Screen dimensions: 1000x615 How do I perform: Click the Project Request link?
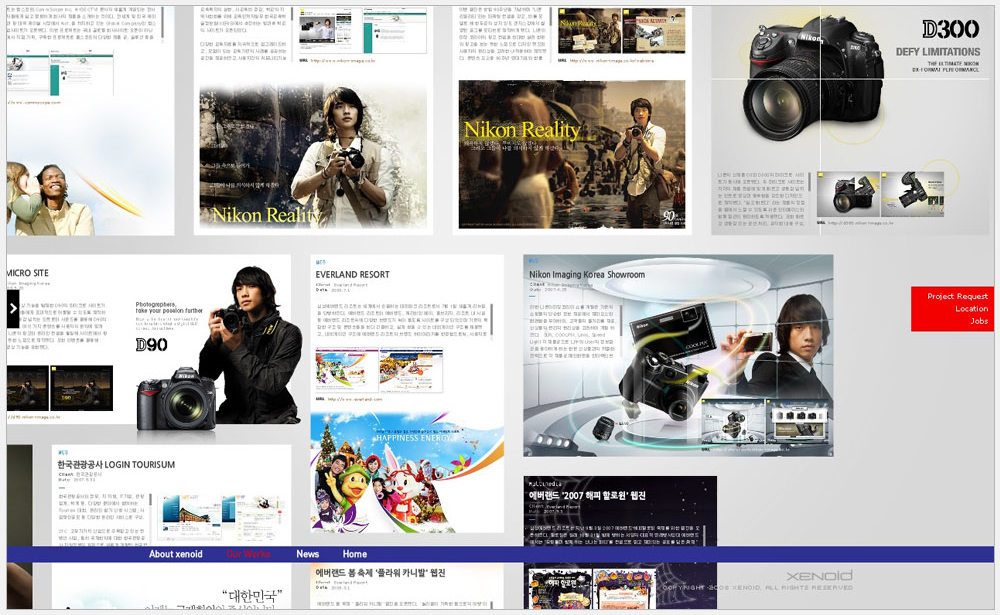pos(956,296)
